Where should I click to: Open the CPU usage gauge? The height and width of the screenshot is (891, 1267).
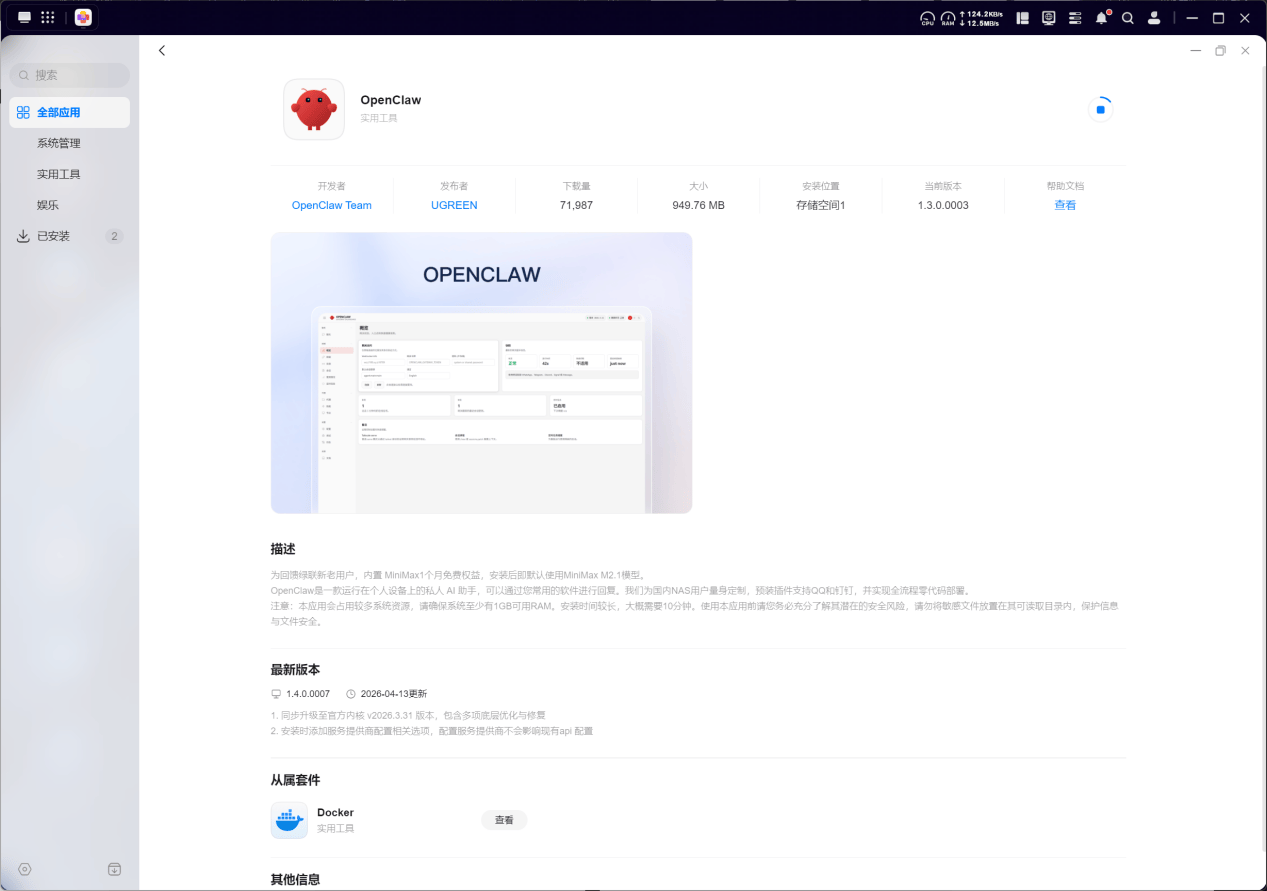[x=927, y=18]
